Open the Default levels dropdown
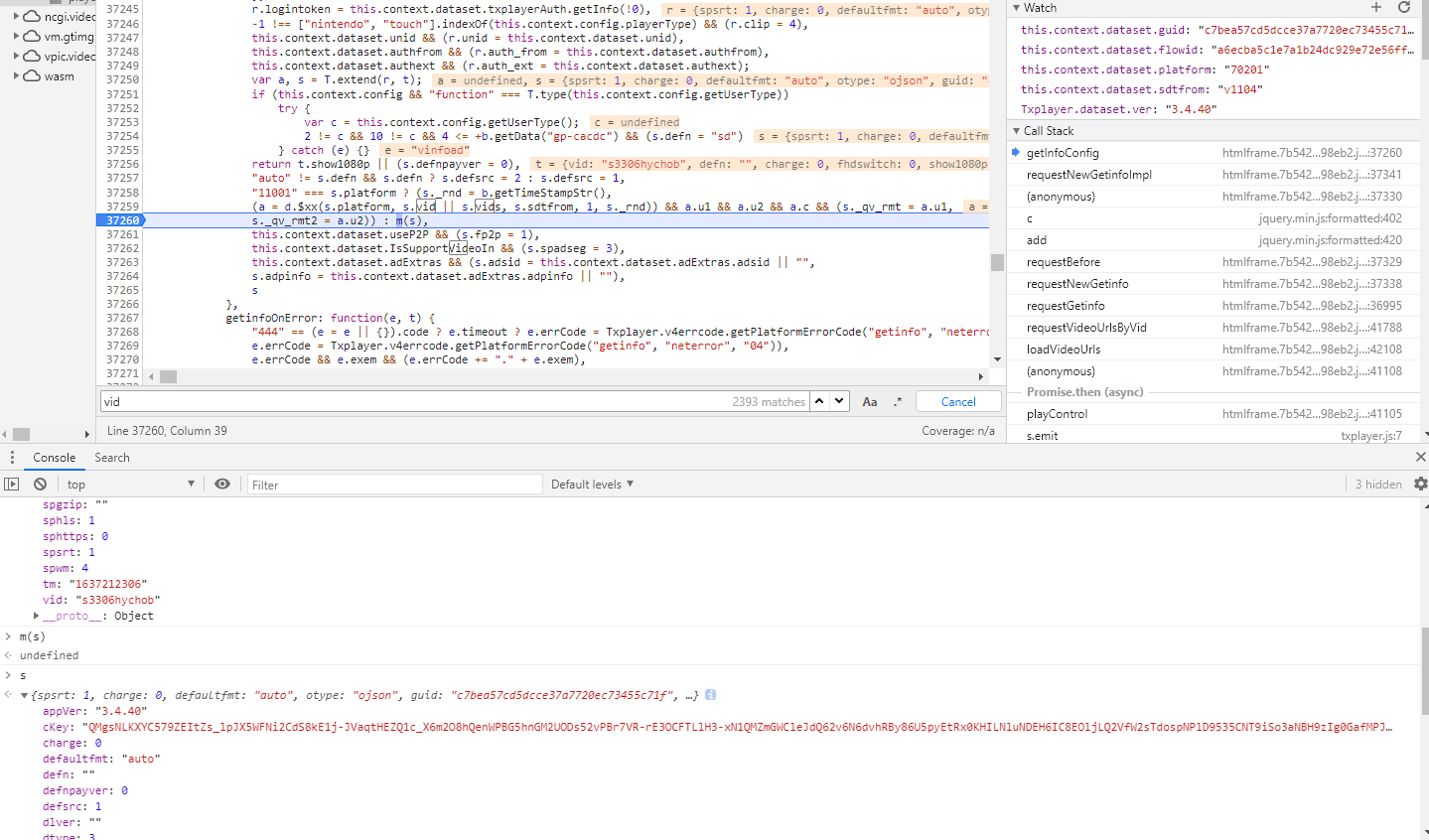Screen dimensions: 1429x840 [592, 485]
